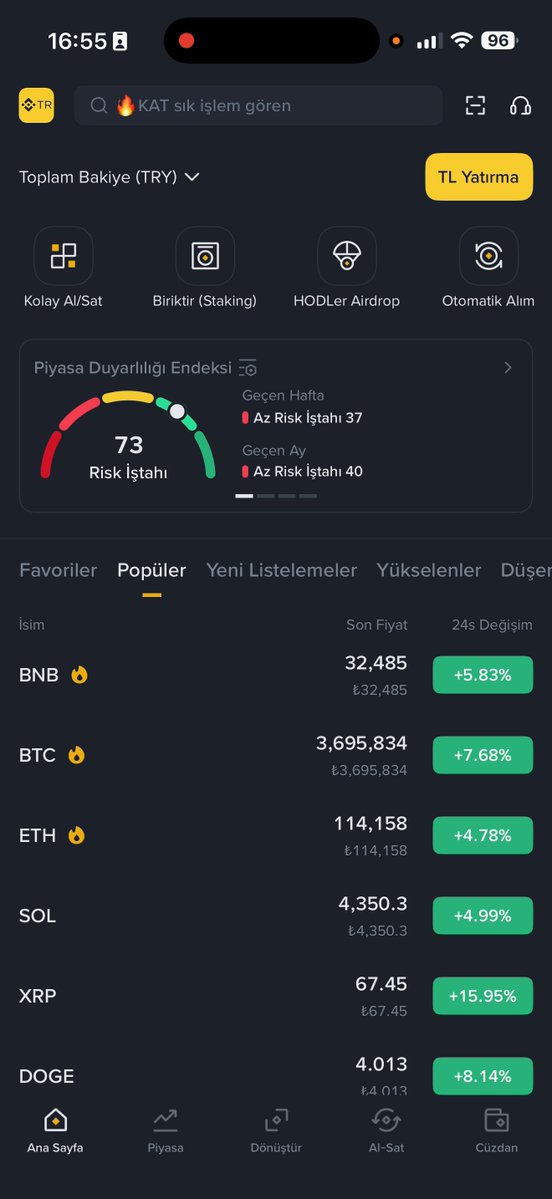Image resolution: width=552 pixels, height=1199 pixels.
Task: Open sentiment index details via right chevron
Action: (x=508, y=368)
